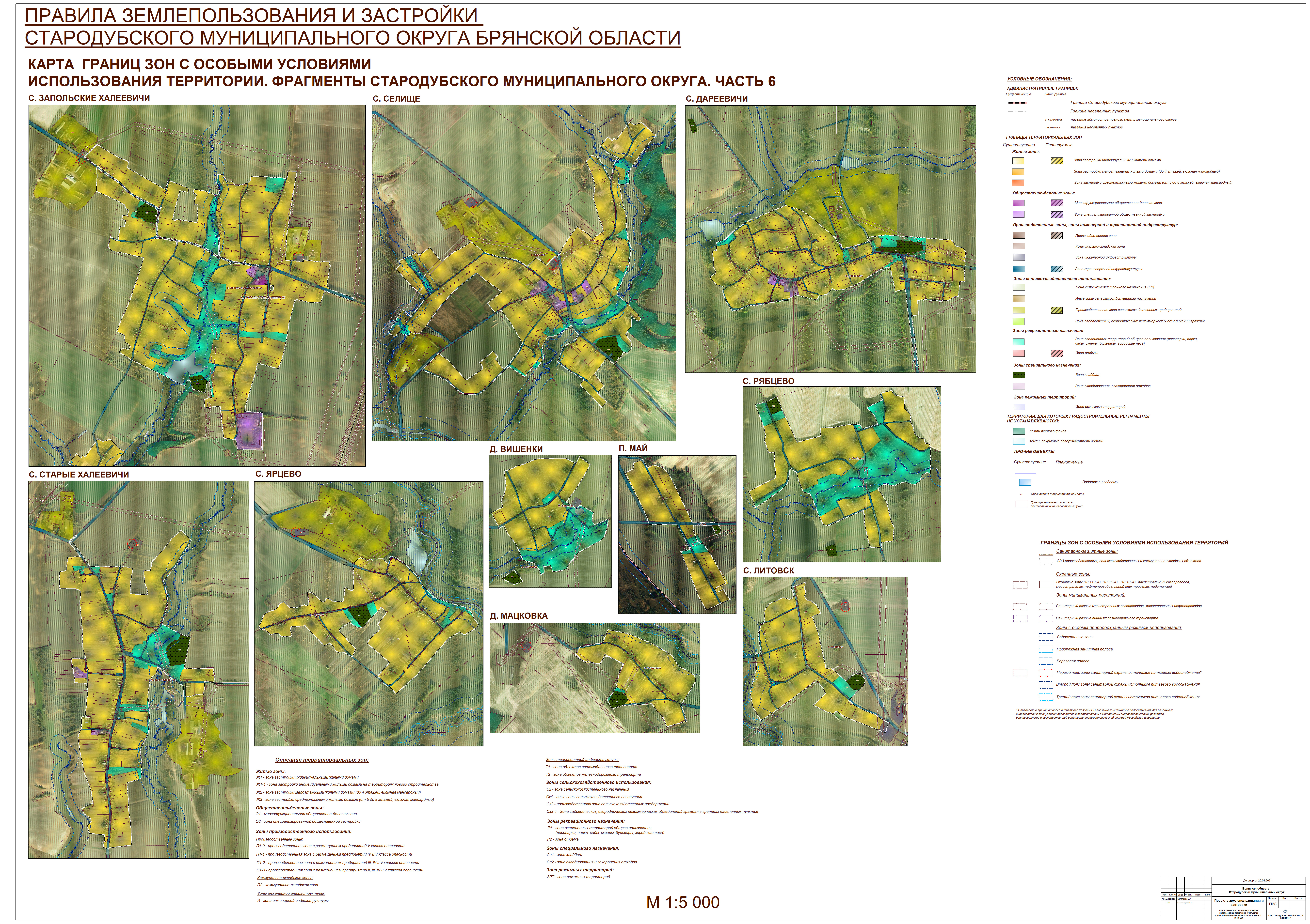Screen dimensions: 1310x924
Task: Click light blue 'Водотоки и водоемы' swatch
Action: 1025,483
